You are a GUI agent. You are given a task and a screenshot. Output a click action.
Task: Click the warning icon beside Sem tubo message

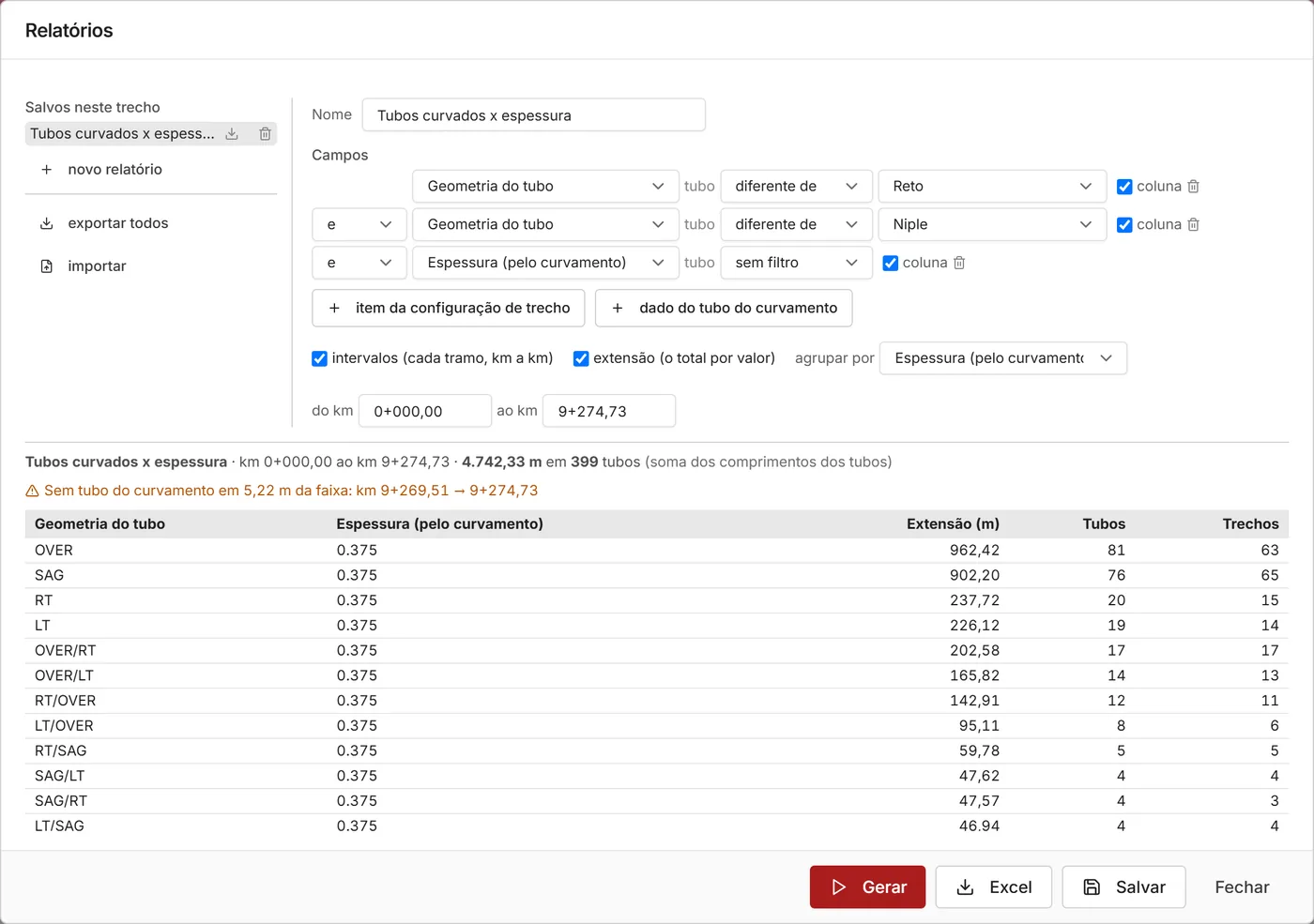(x=32, y=491)
